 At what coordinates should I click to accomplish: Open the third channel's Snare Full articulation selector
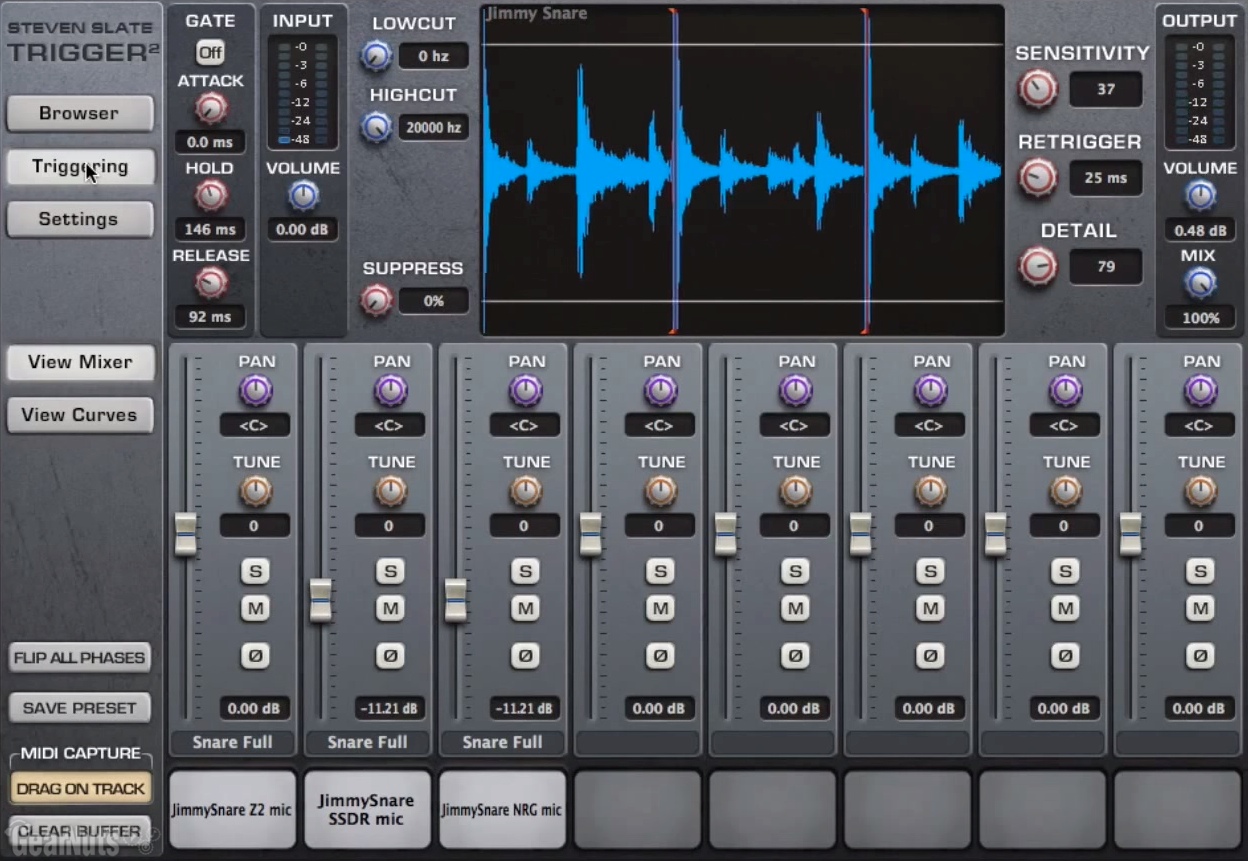(503, 742)
